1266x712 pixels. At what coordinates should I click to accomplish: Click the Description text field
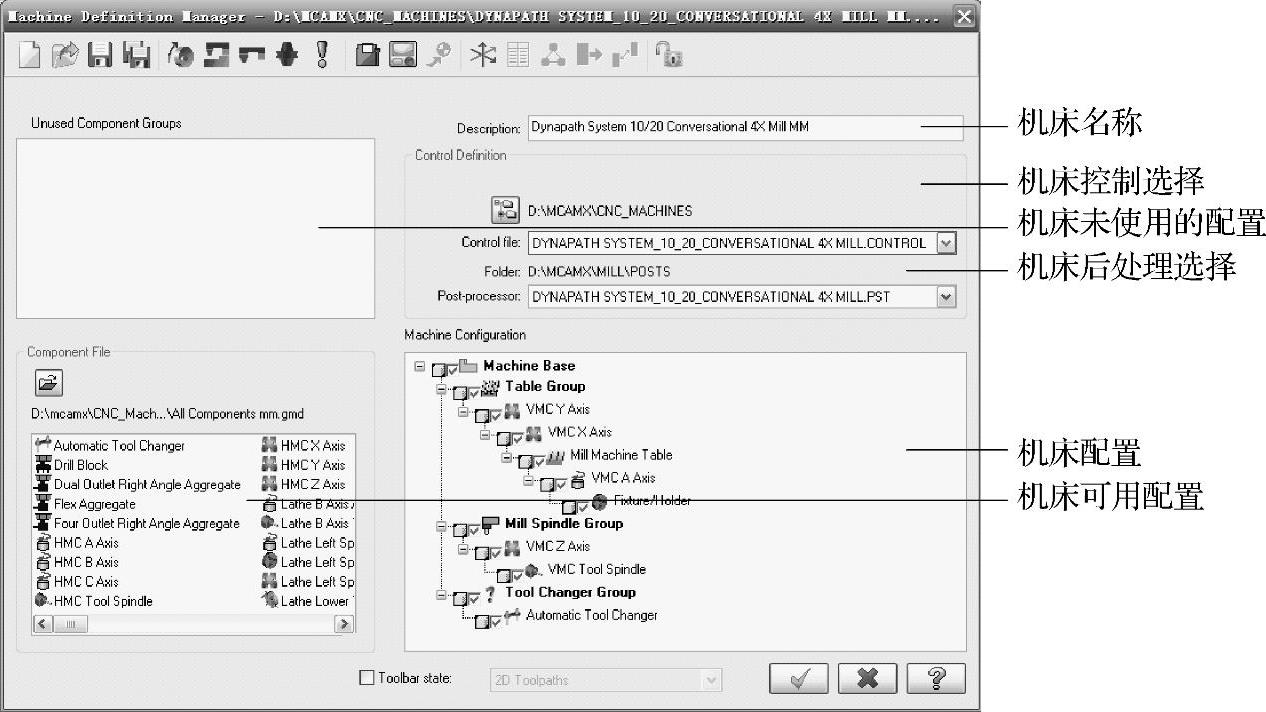click(744, 127)
